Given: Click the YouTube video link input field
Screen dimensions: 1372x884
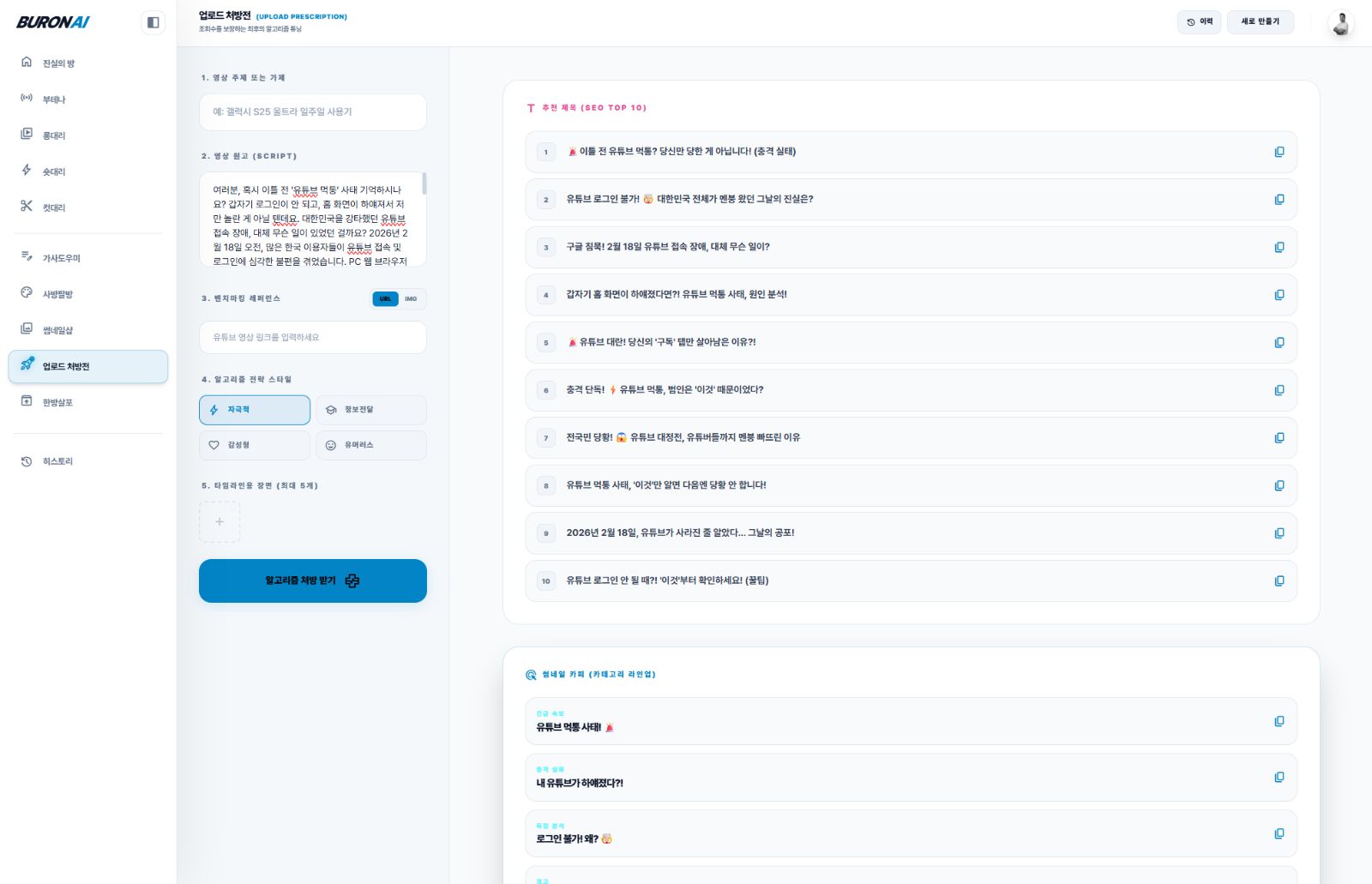Looking at the screenshot, I should (x=313, y=338).
